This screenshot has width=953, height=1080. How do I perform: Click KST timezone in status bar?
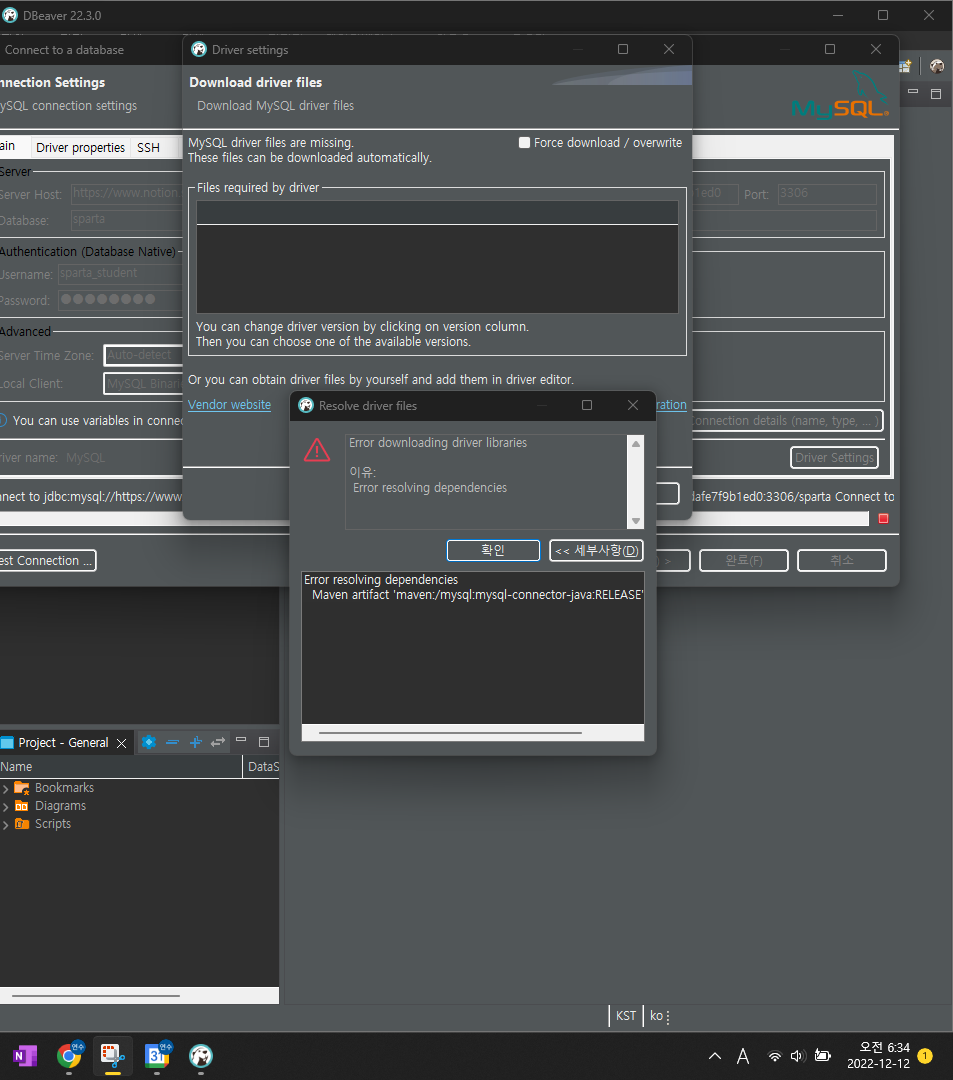(x=626, y=1016)
